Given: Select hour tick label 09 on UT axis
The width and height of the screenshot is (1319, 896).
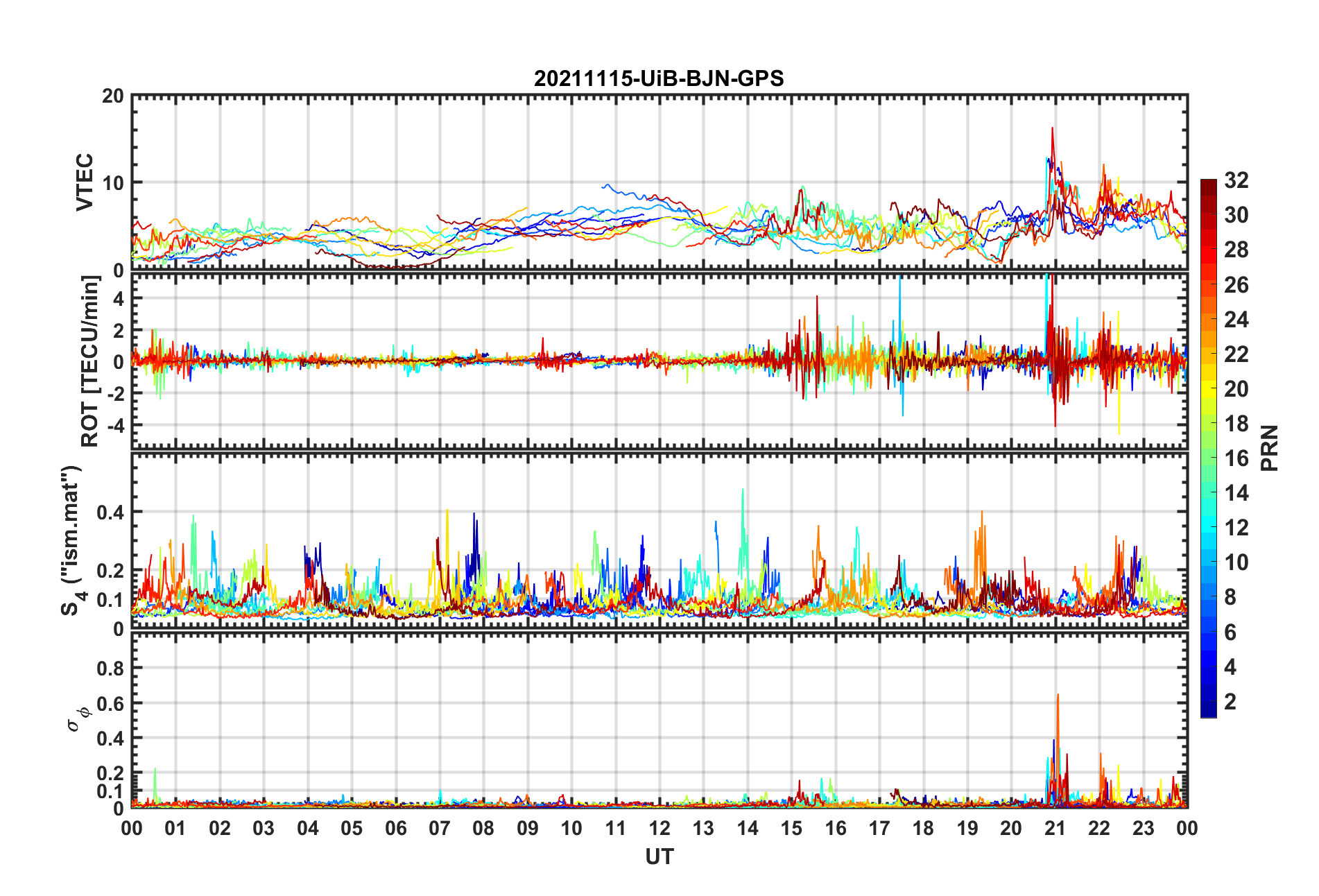Looking at the screenshot, I should coord(528,828).
